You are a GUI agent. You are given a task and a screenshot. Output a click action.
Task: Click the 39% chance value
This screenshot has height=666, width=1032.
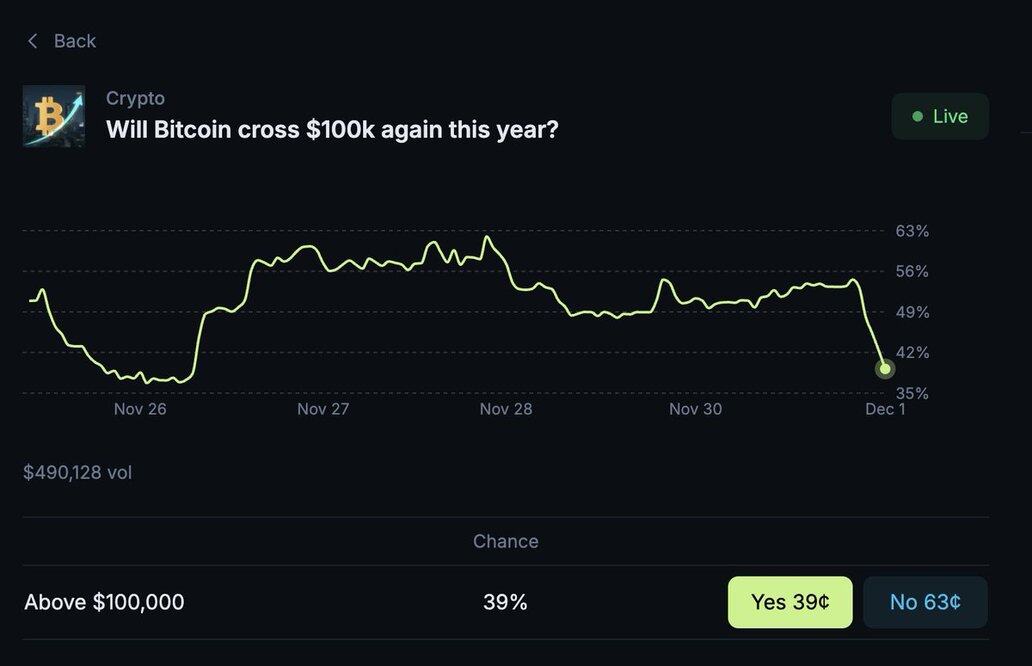(x=505, y=602)
